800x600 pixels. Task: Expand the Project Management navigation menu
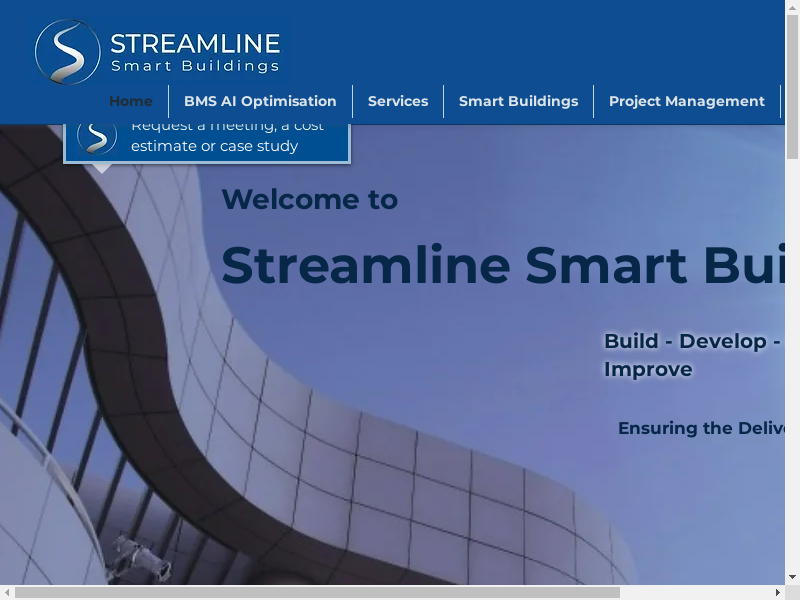tap(686, 101)
